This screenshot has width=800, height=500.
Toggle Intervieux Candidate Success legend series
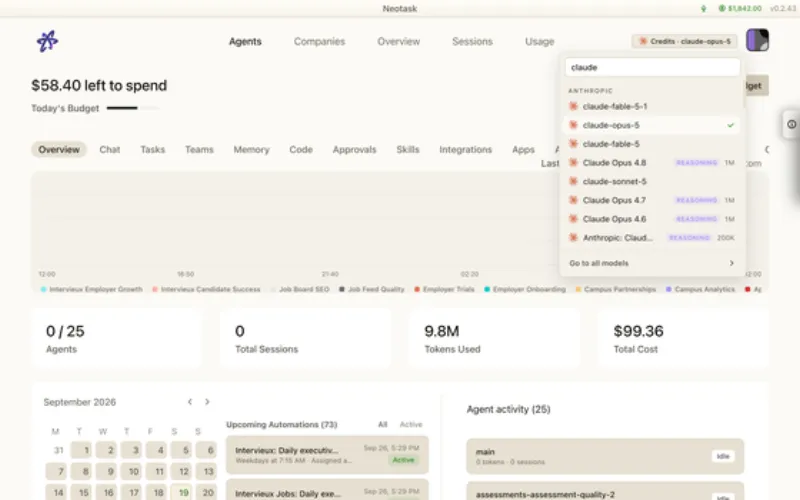(206, 289)
